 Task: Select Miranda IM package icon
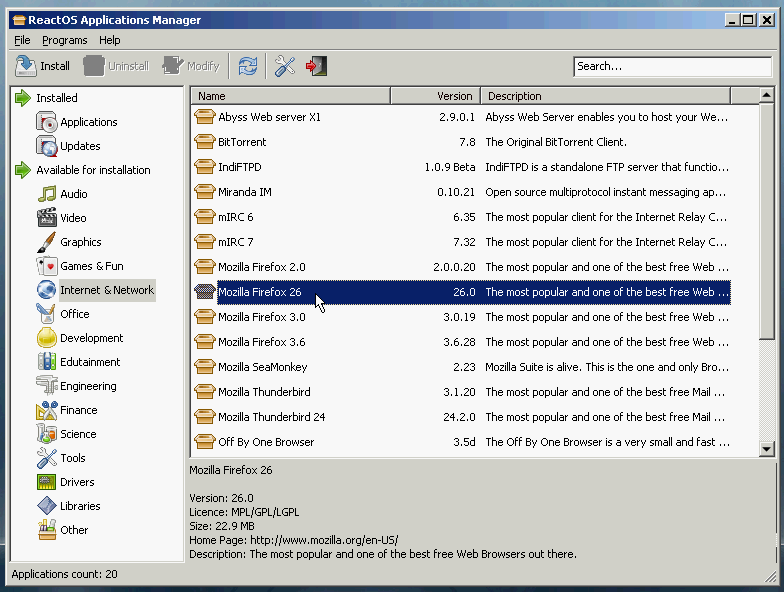tap(204, 192)
